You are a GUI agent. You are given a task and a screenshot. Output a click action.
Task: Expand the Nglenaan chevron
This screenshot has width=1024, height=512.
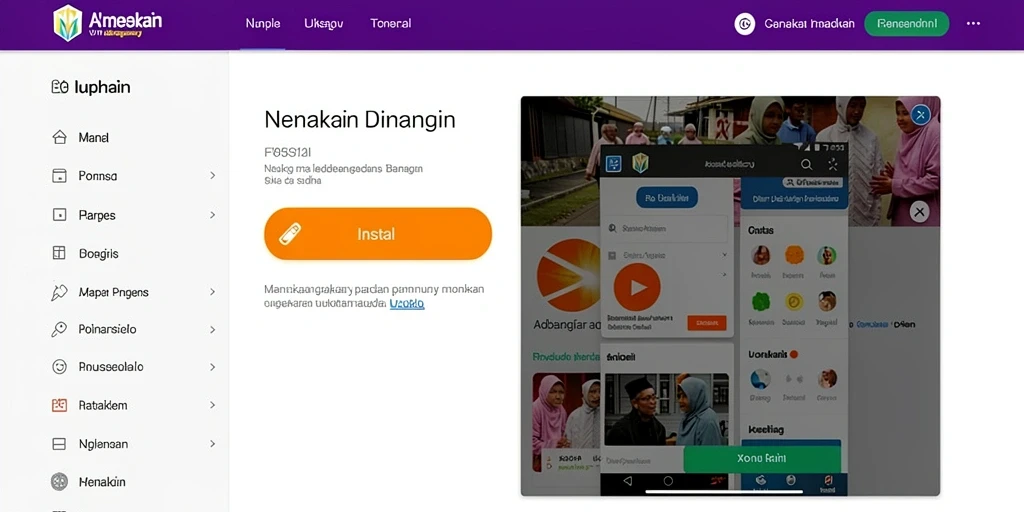click(x=212, y=444)
